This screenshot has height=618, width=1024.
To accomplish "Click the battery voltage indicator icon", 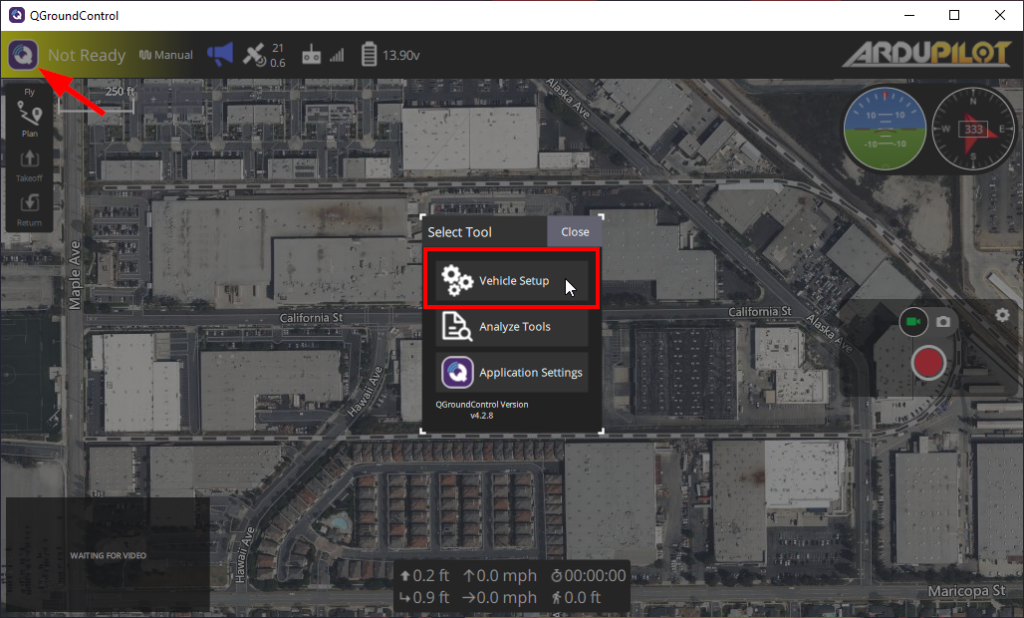I will 369,55.
